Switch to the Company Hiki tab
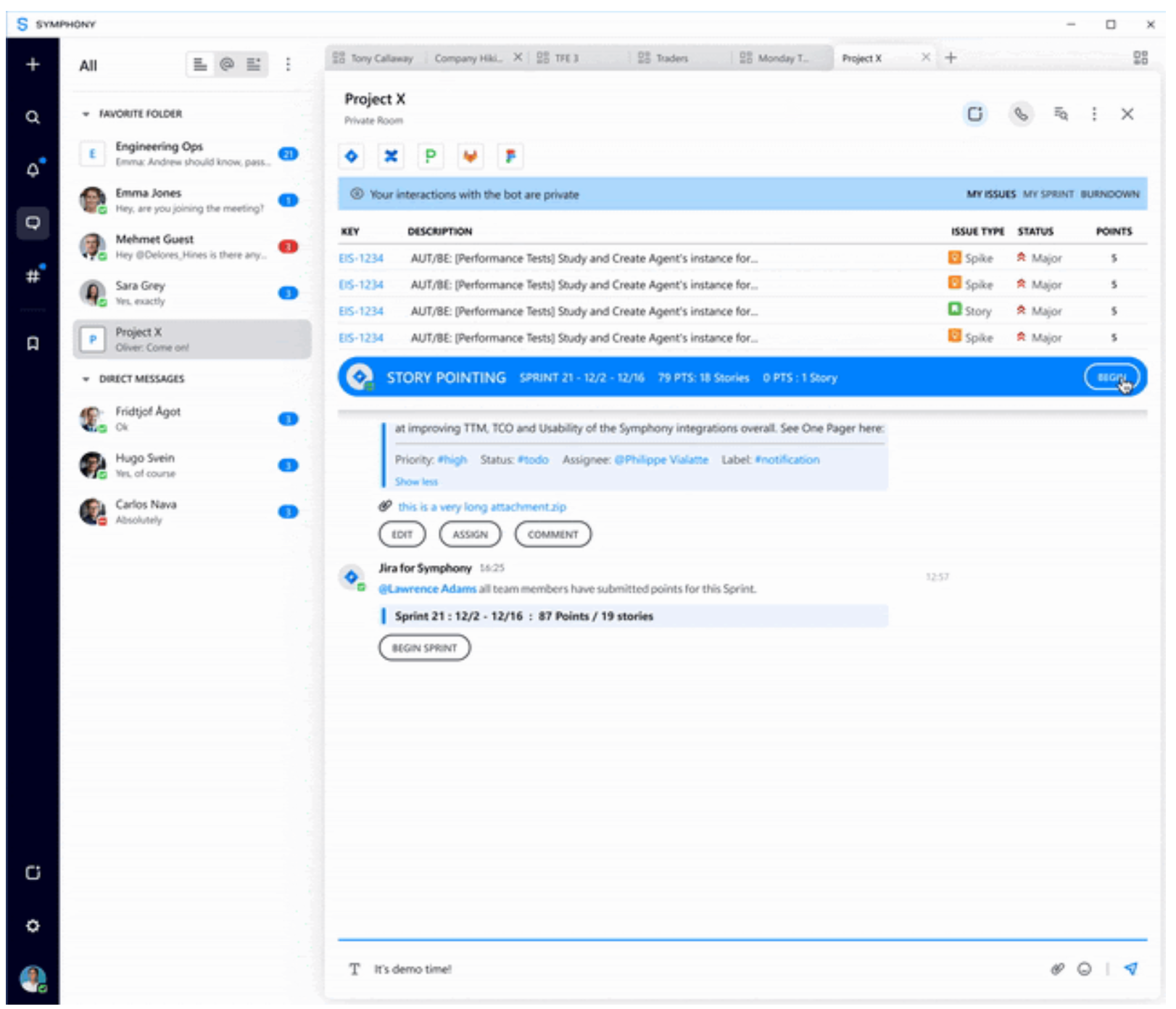 pyautogui.click(x=468, y=58)
